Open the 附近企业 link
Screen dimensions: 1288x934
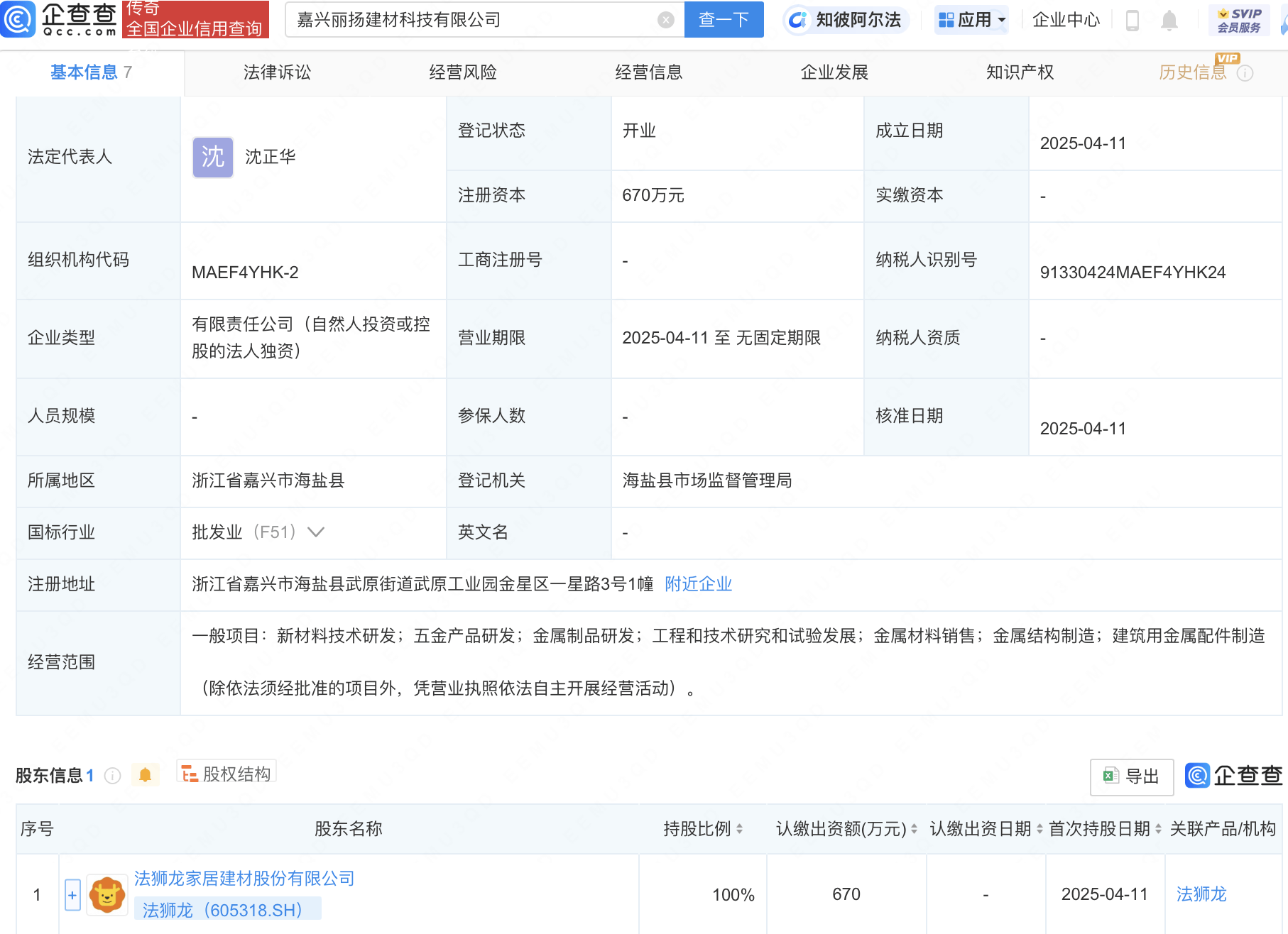coord(698,584)
